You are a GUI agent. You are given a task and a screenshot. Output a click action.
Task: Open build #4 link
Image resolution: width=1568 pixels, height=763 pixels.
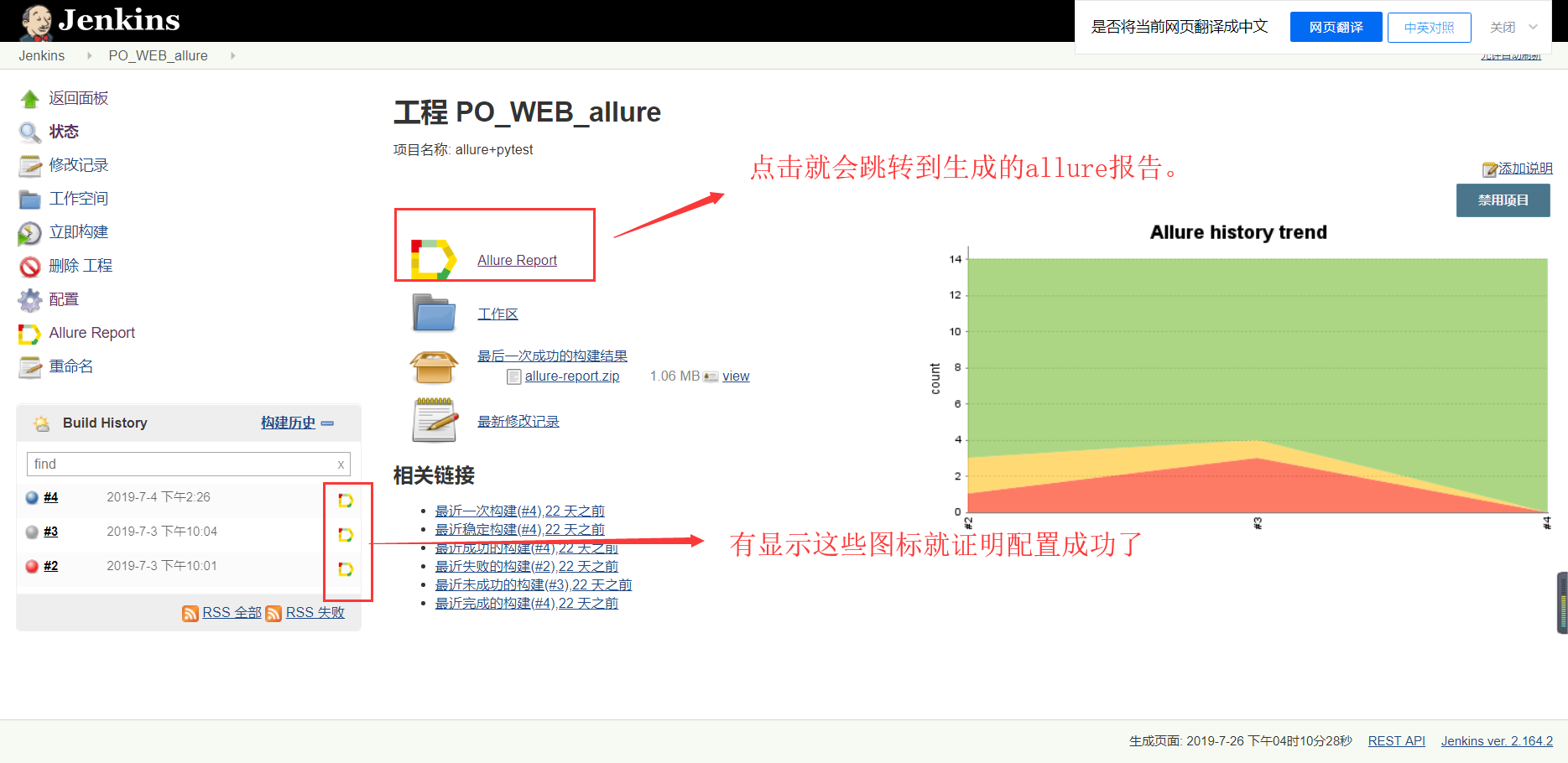click(x=51, y=497)
